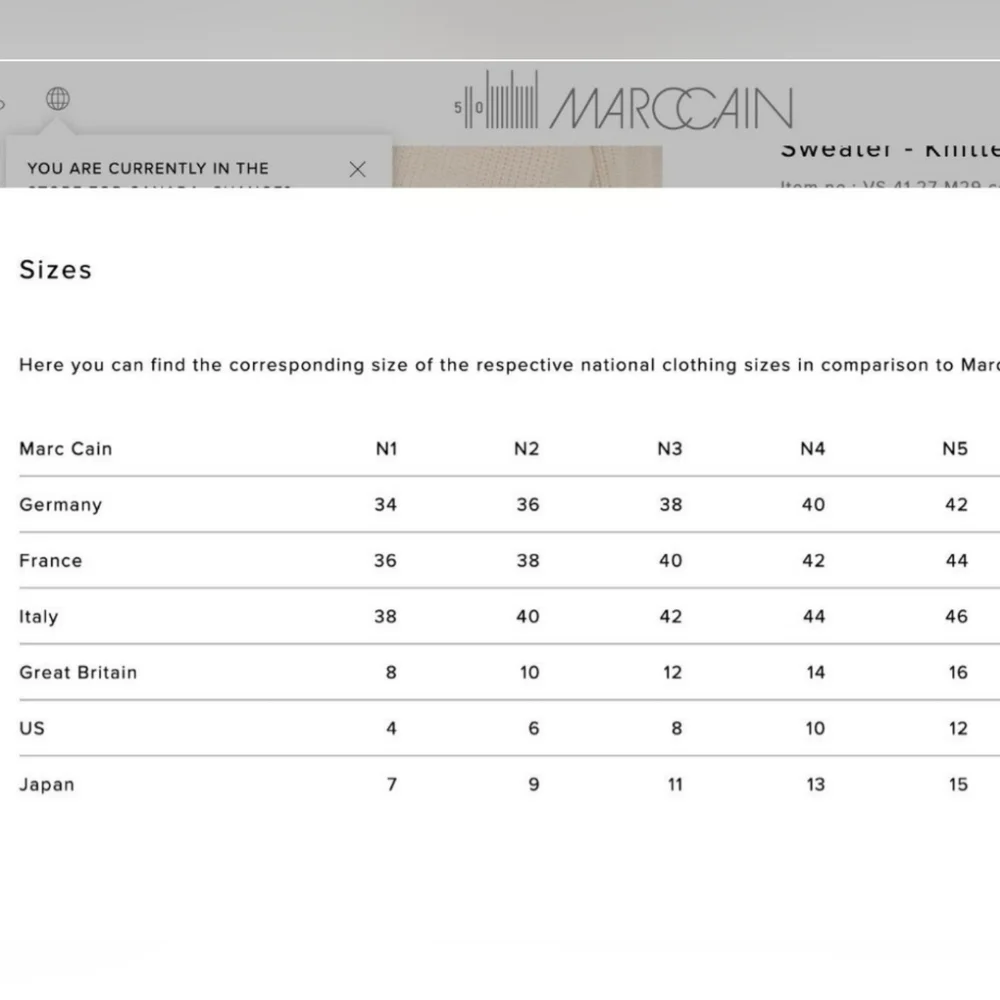Select Japan size 15 under N5
1000x1000 pixels.
tap(958, 784)
